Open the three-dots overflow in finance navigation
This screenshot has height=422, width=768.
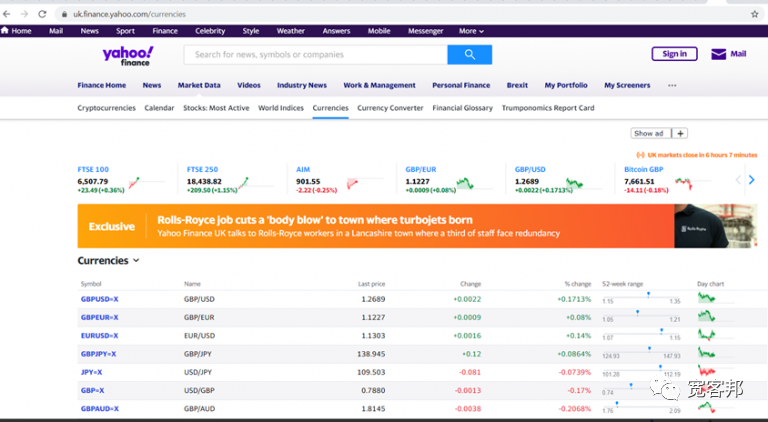point(672,86)
